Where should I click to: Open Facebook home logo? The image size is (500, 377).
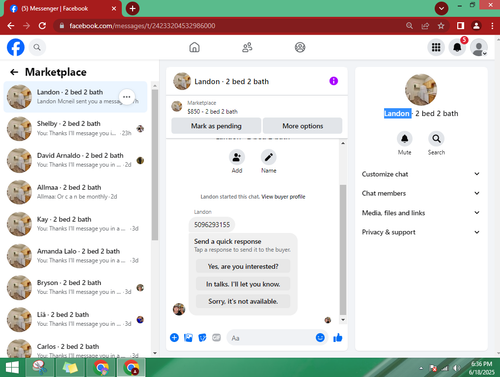(x=16, y=47)
